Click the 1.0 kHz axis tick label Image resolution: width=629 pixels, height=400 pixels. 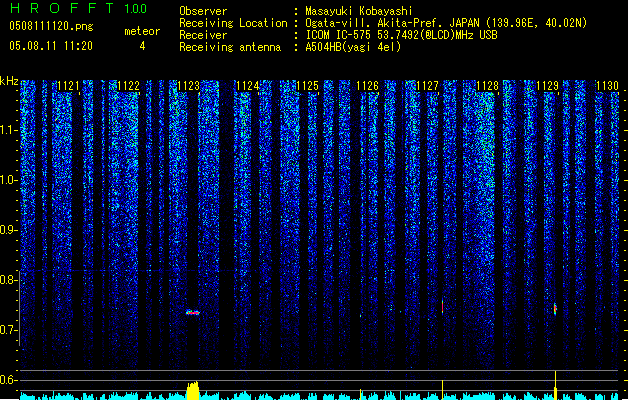8,180
